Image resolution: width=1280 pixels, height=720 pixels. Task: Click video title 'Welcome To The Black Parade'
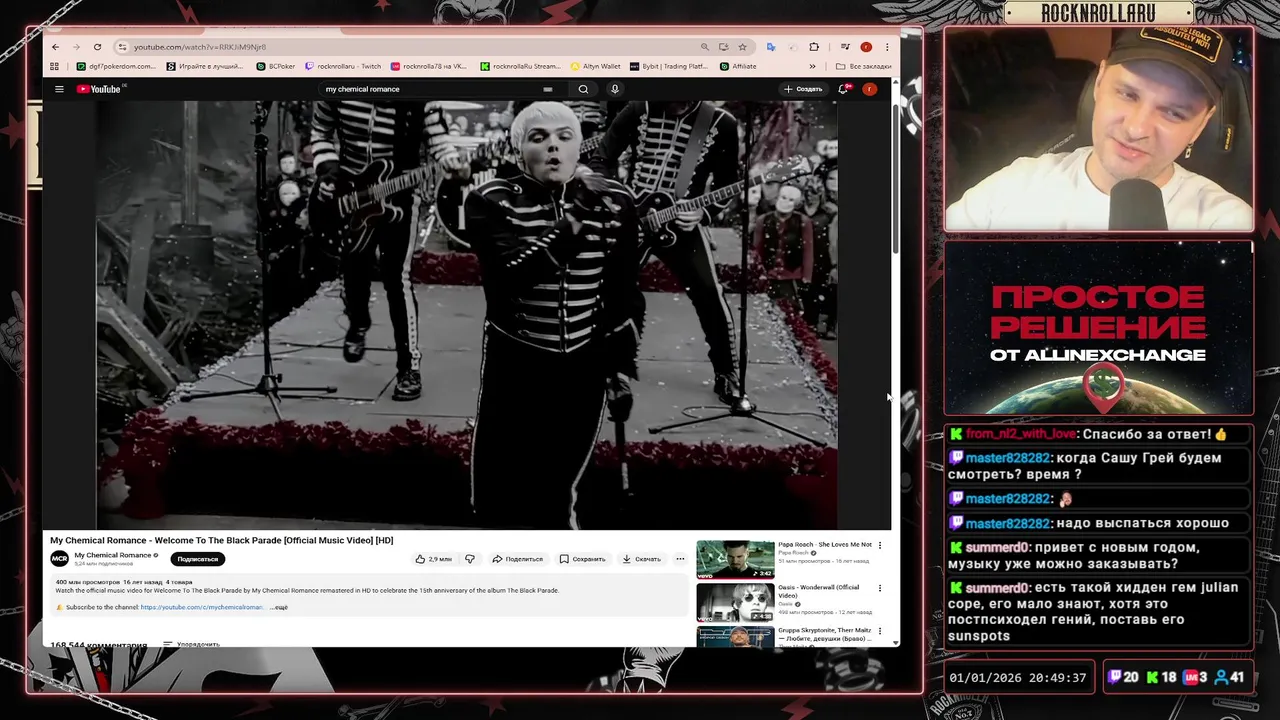tap(222, 540)
